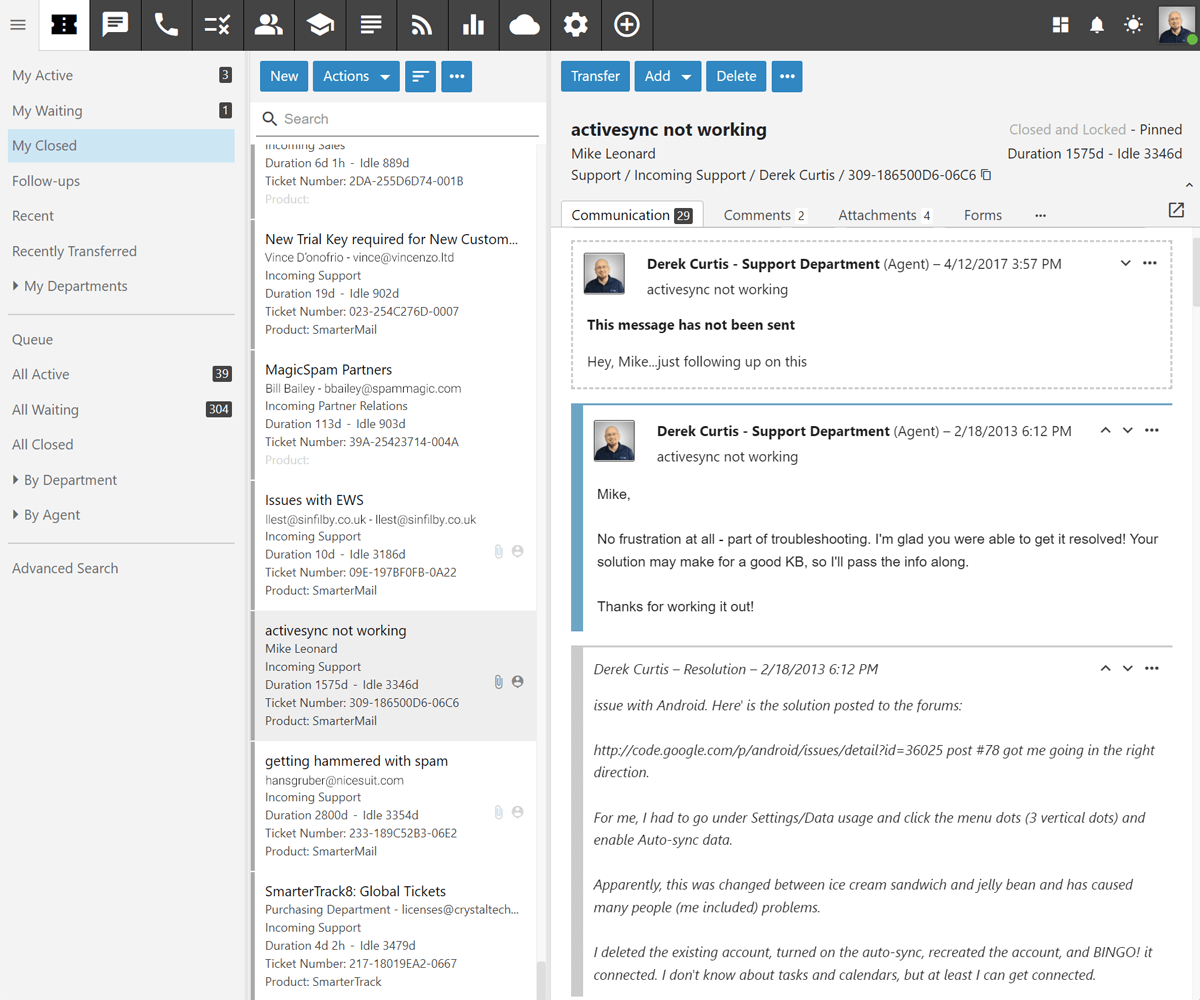
Task: Open the Knowledge Base section
Action: point(319,25)
